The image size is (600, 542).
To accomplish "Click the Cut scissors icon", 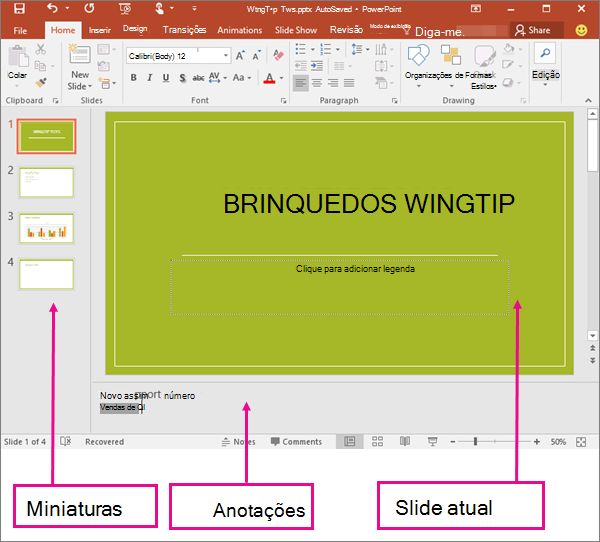I will tap(41, 49).
